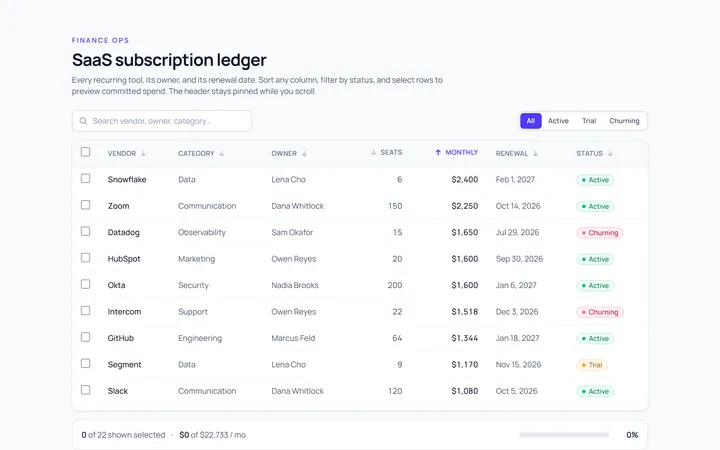Click Sam Okafor owner cell
This screenshot has height=450, width=720.
point(292,232)
